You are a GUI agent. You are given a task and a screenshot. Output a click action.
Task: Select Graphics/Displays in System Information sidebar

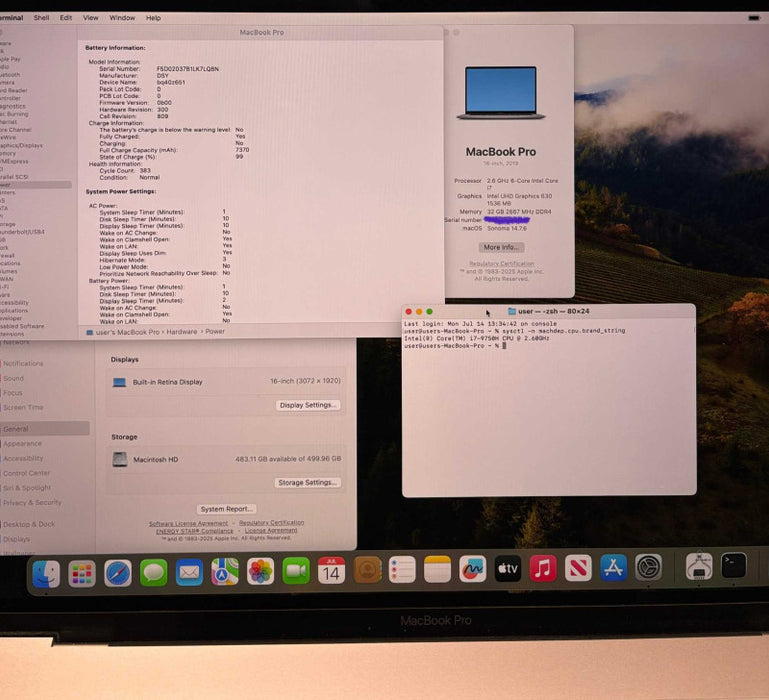tap(22, 145)
